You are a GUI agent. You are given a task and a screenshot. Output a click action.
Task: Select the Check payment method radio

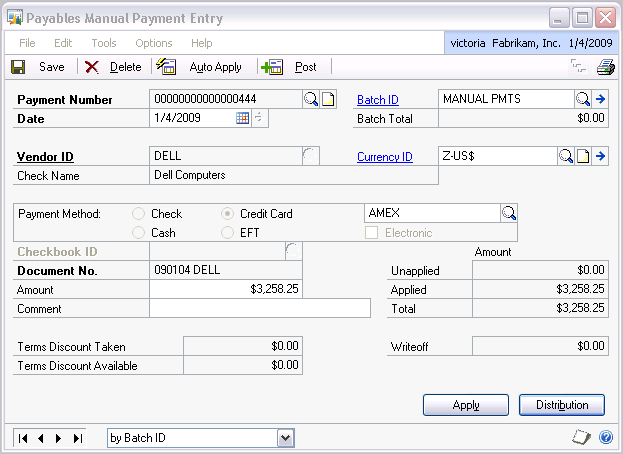[x=138, y=214]
